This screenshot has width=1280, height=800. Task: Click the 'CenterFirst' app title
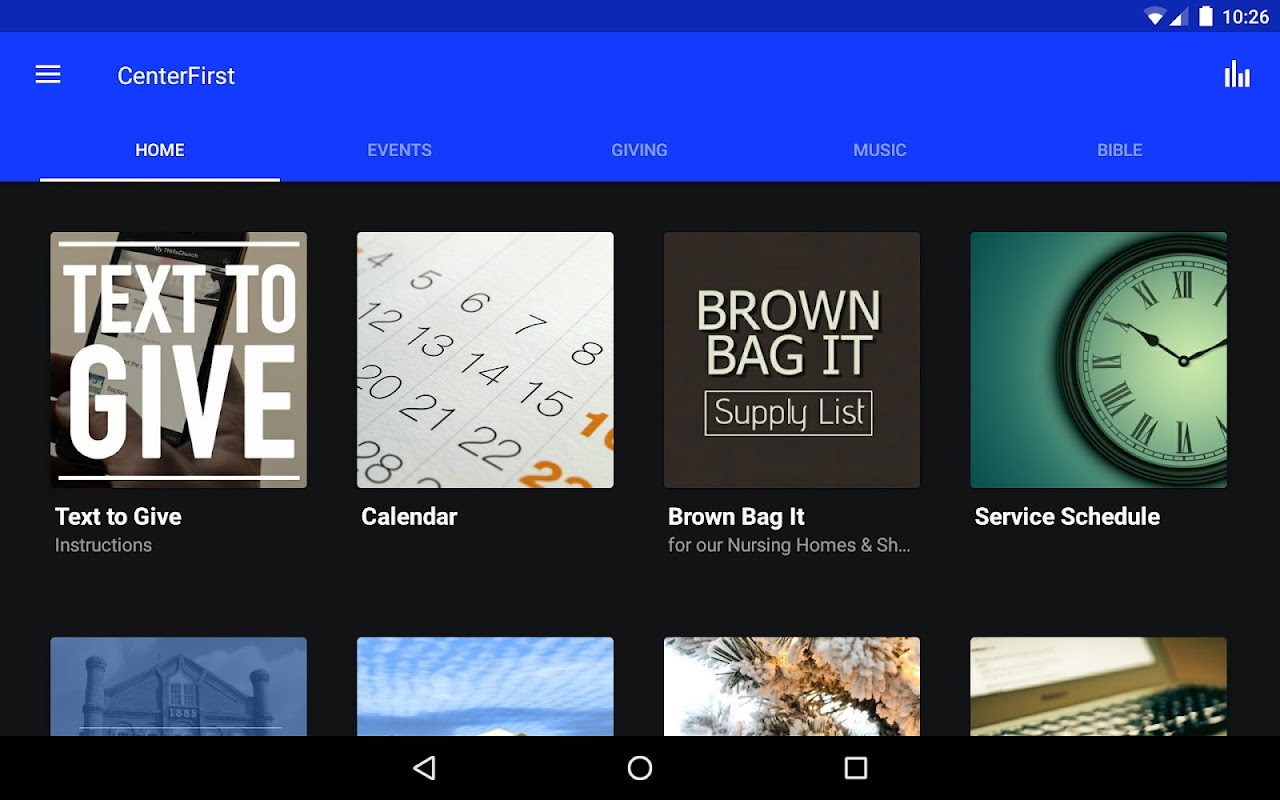[176, 76]
